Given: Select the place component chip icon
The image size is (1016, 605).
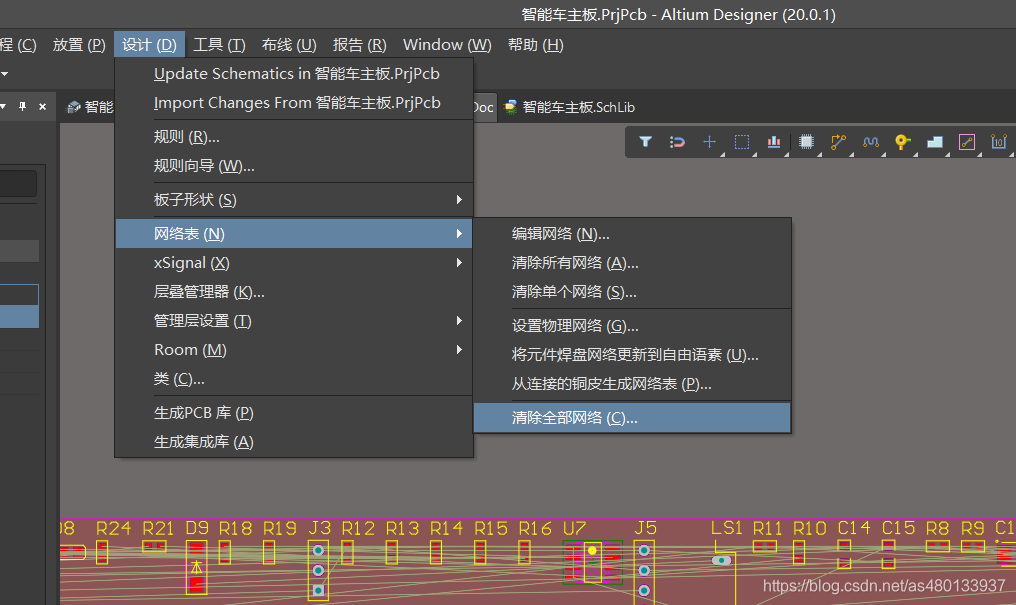Looking at the screenshot, I should click(806, 142).
